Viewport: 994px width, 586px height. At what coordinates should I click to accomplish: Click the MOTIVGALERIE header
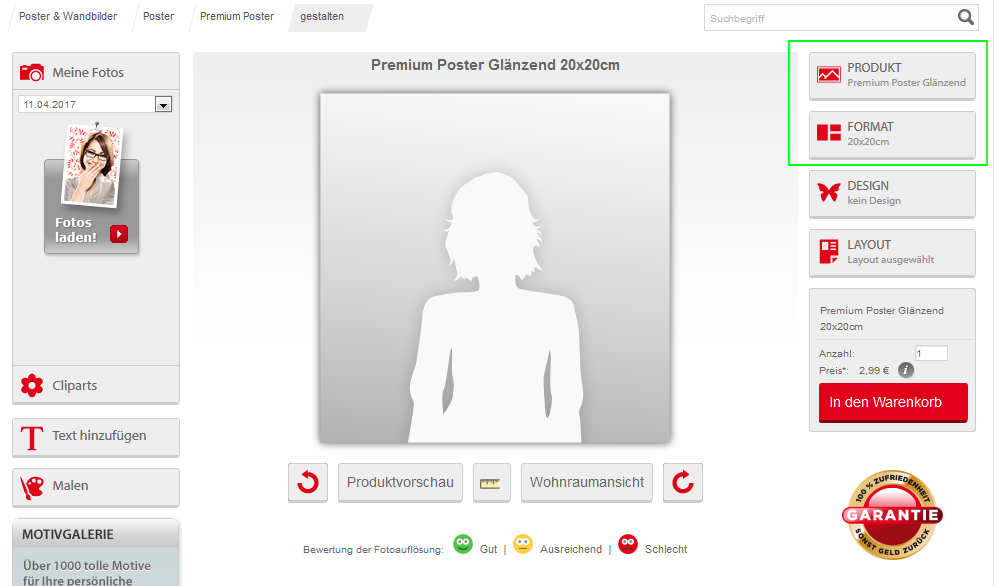pyautogui.click(x=96, y=534)
